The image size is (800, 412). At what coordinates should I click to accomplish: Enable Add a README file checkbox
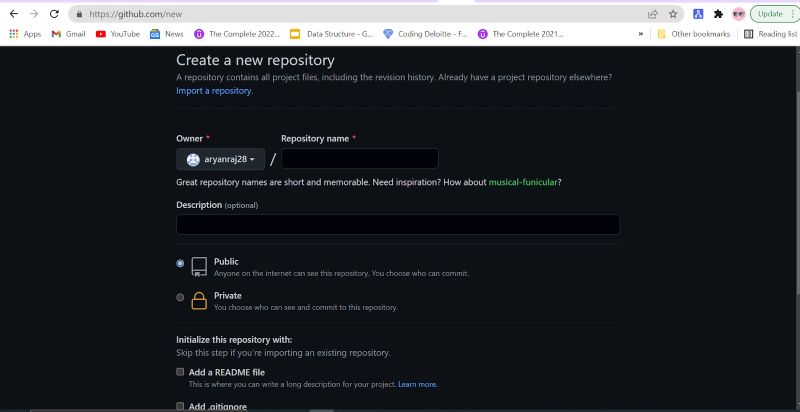point(180,372)
